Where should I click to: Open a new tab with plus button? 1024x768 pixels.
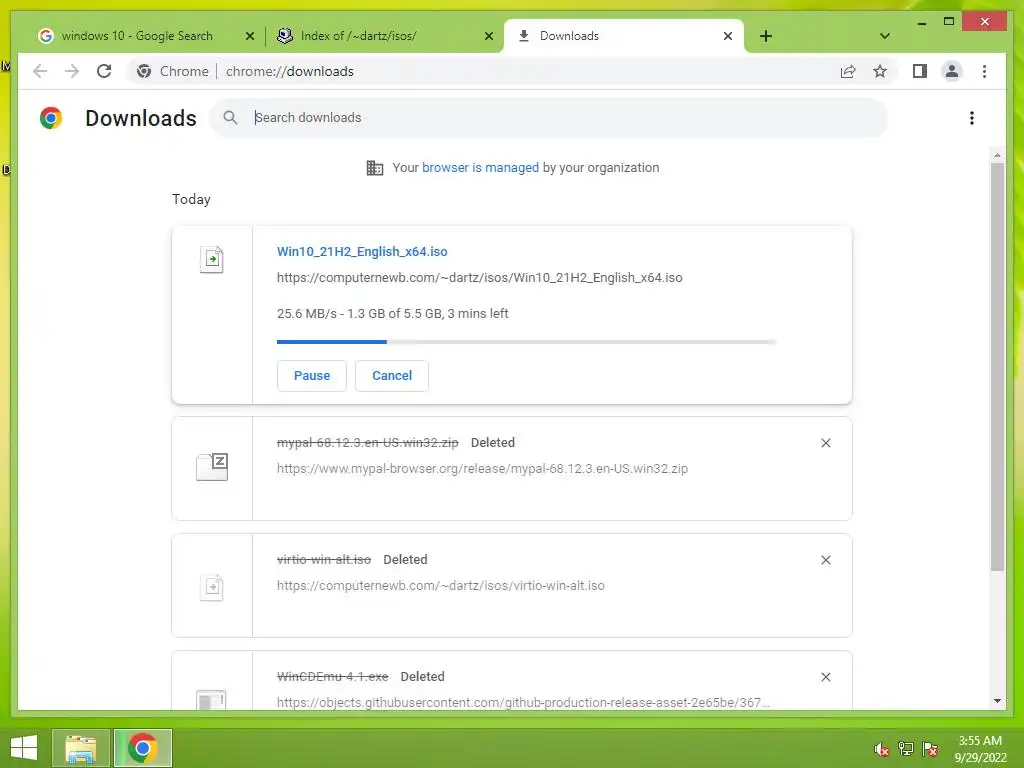click(766, 36)
